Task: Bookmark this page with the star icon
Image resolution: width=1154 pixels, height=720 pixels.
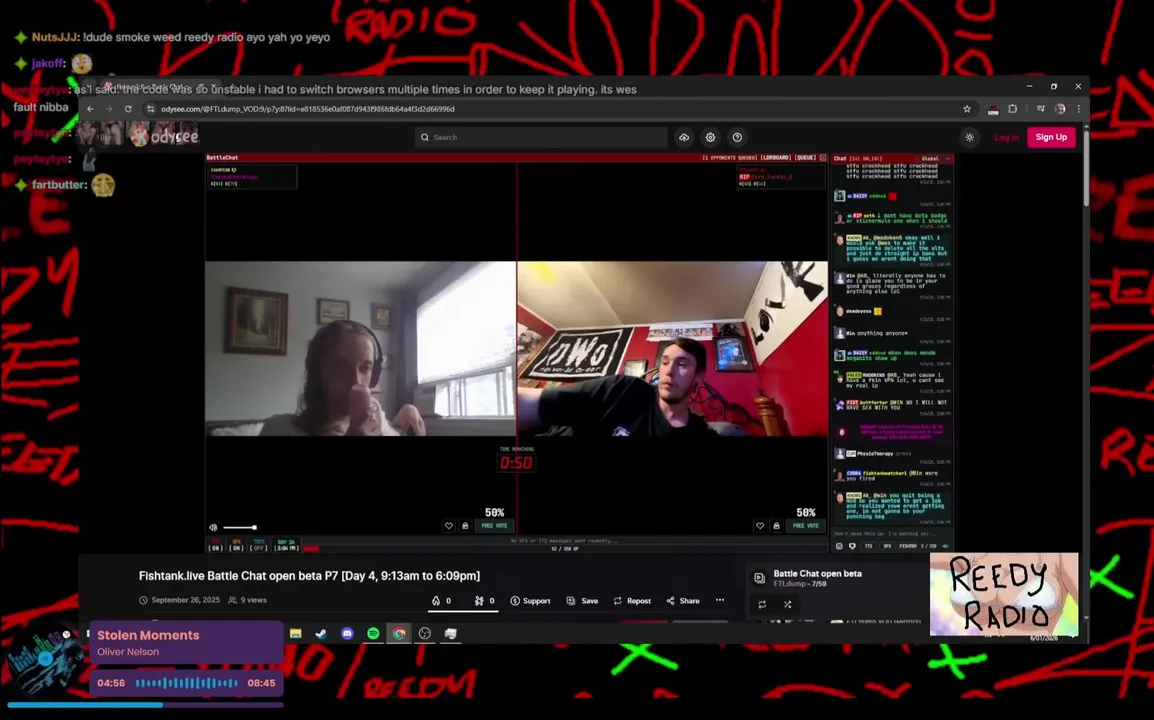Action: click(x=967, y=109)
